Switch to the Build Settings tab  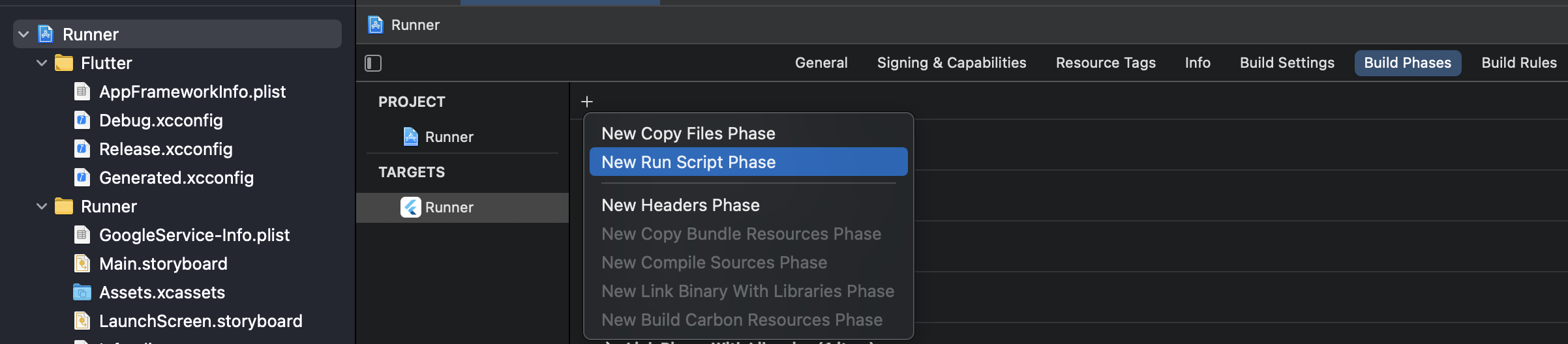tap(1287, 63)
